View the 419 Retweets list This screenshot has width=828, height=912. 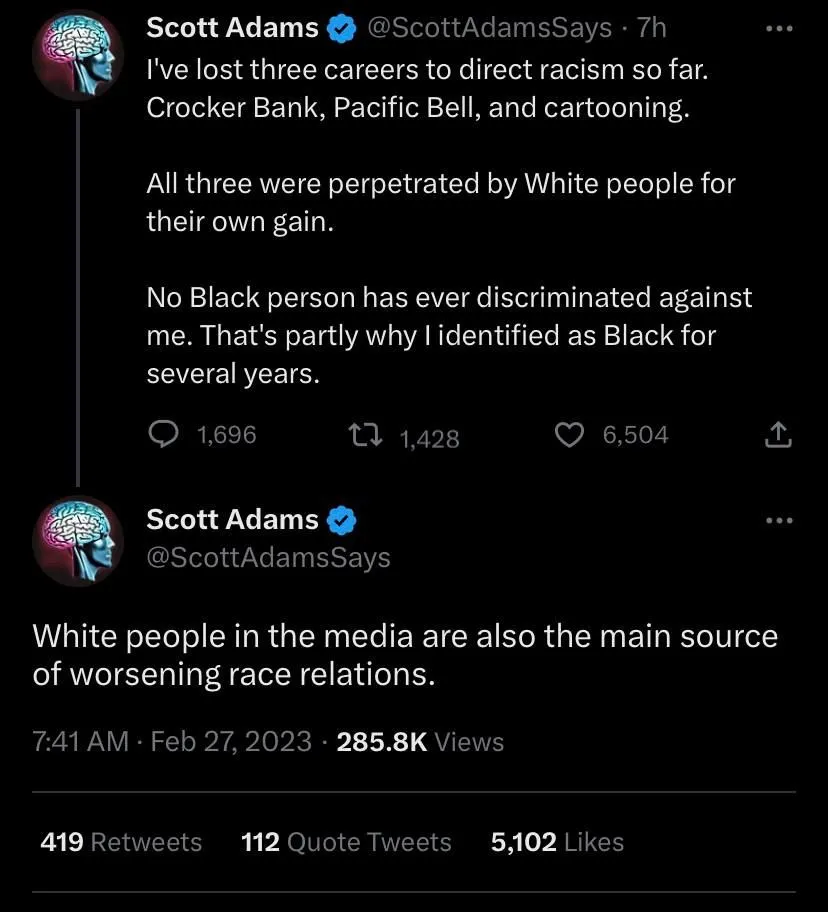121,842
